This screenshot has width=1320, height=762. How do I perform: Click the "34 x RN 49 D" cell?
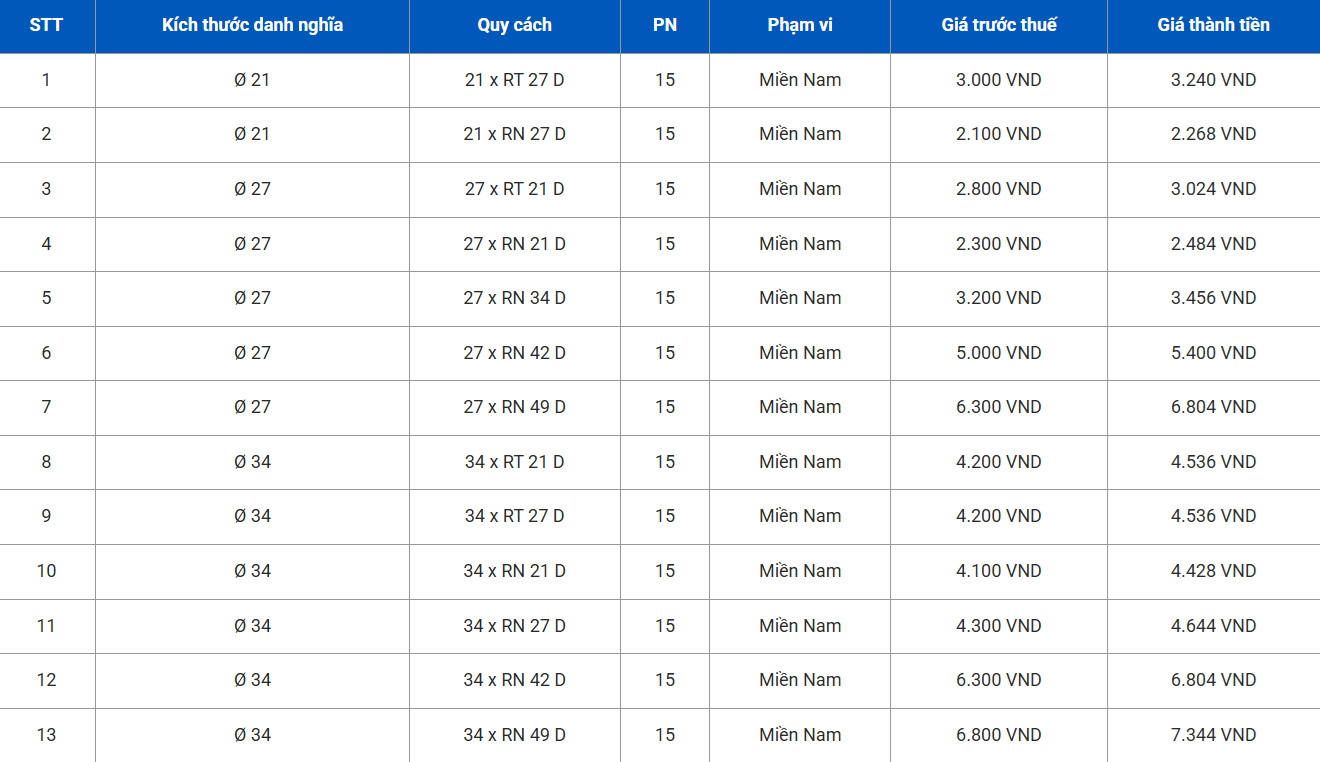(x=514, y=735)
